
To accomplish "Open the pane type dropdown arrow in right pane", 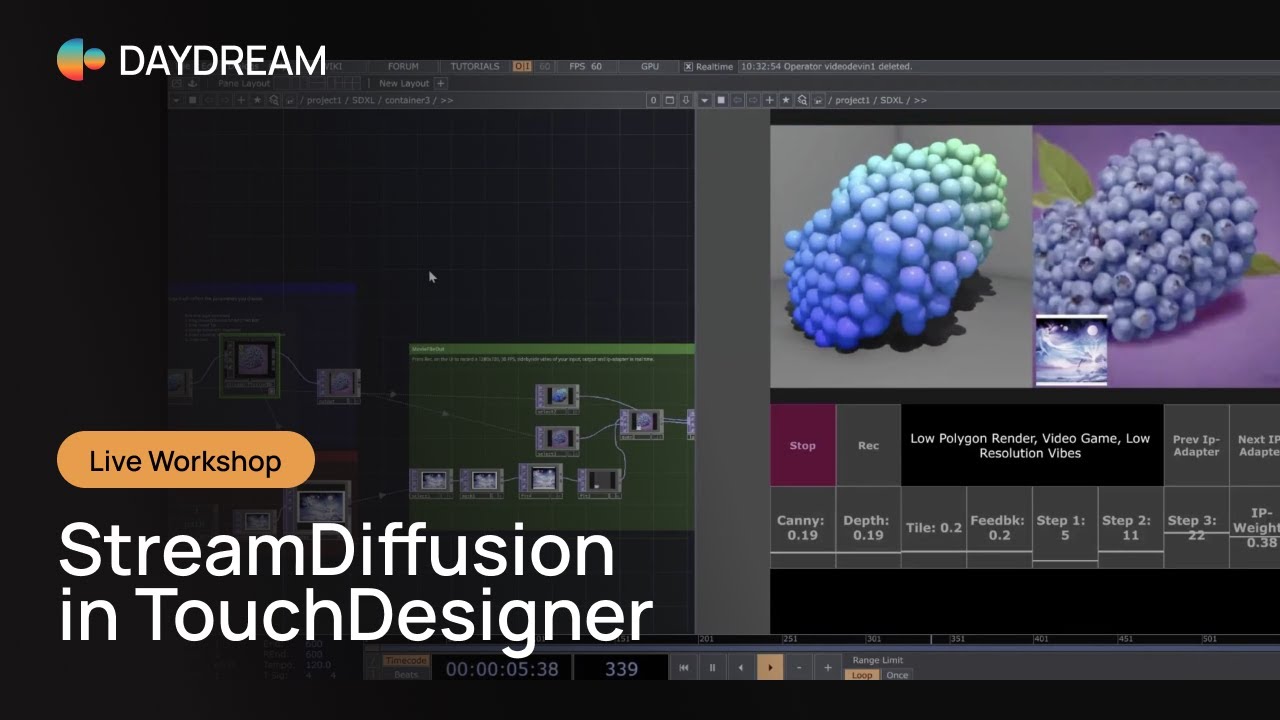I will point(704,100).
